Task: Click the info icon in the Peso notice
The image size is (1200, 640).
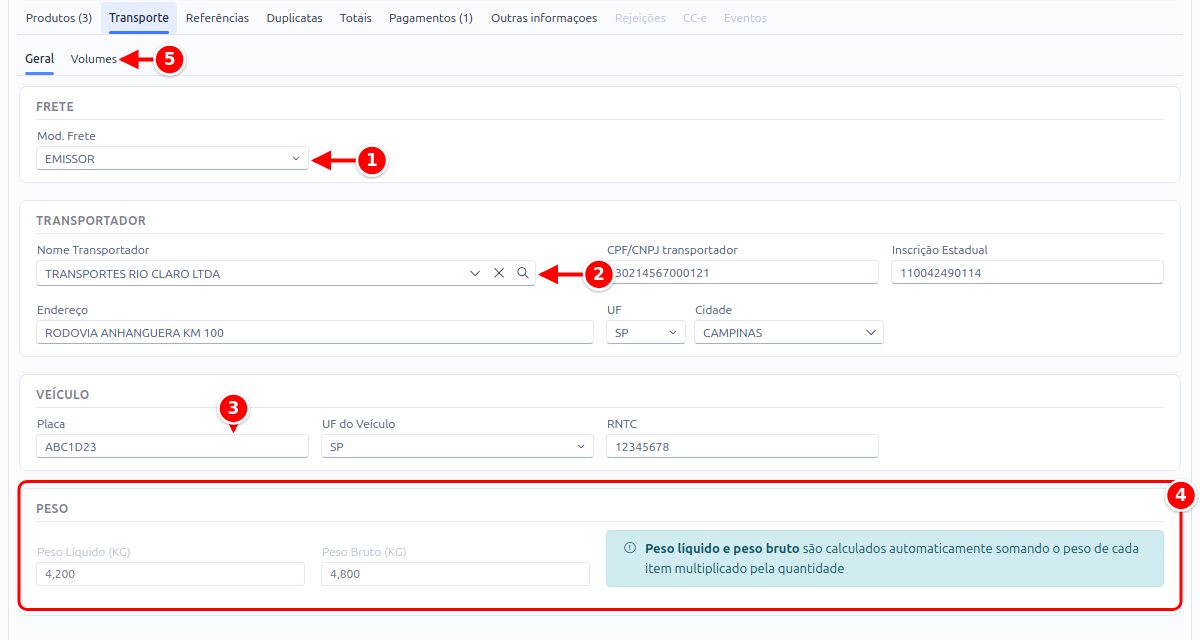Action: tap(630, 548)
